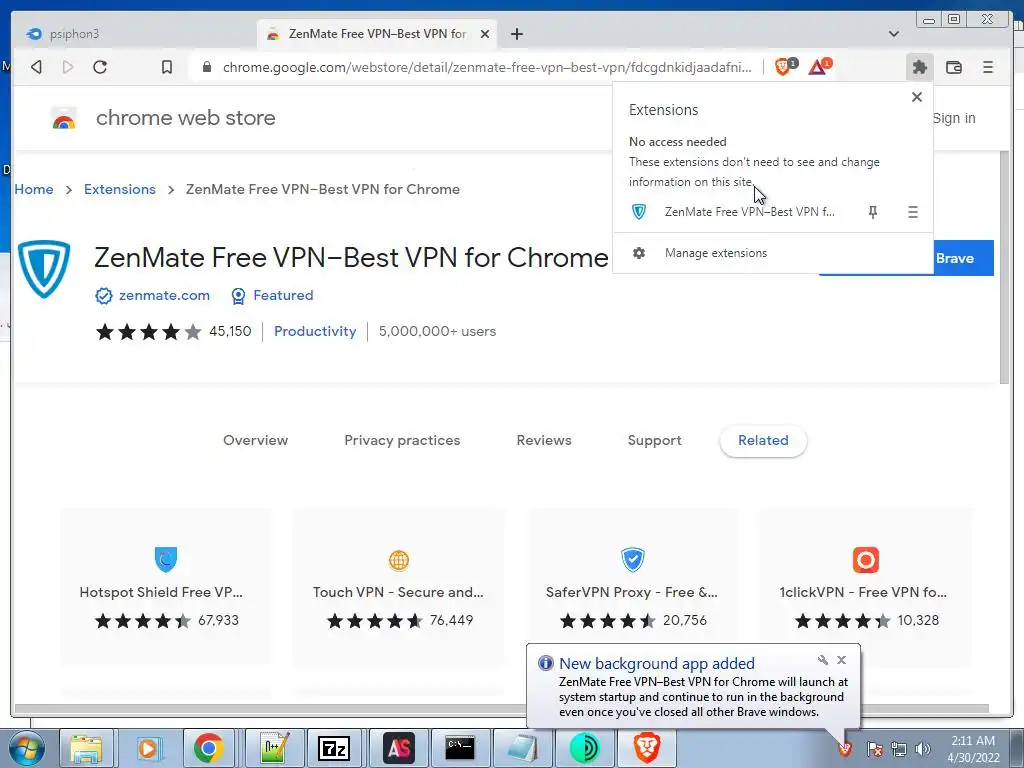Viewport: 1024px width, 768px height.
Task: Open green circular app in taskbar
Action: [x=584, y=748]
